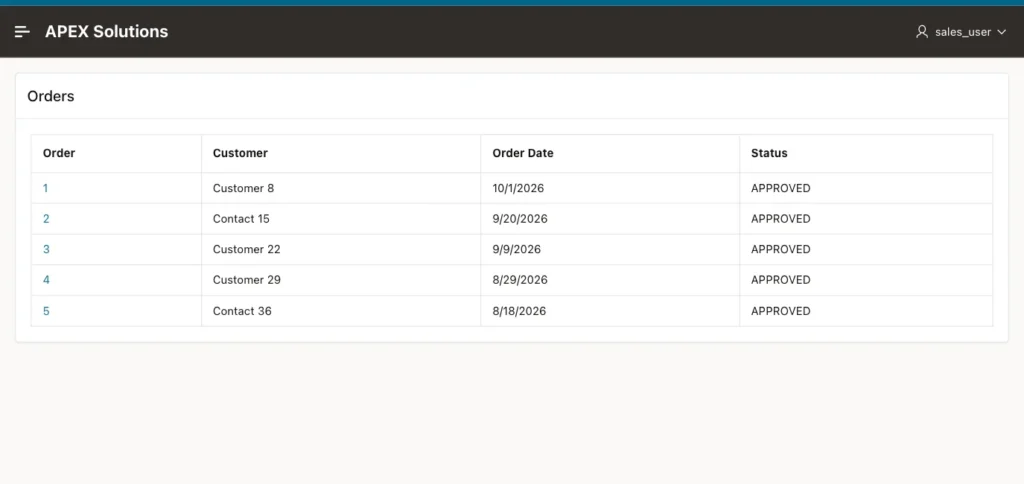This screenshot has width=1024, height=484.
Task: Click the user profile icon beside sales_user
Action: [921, 31]
